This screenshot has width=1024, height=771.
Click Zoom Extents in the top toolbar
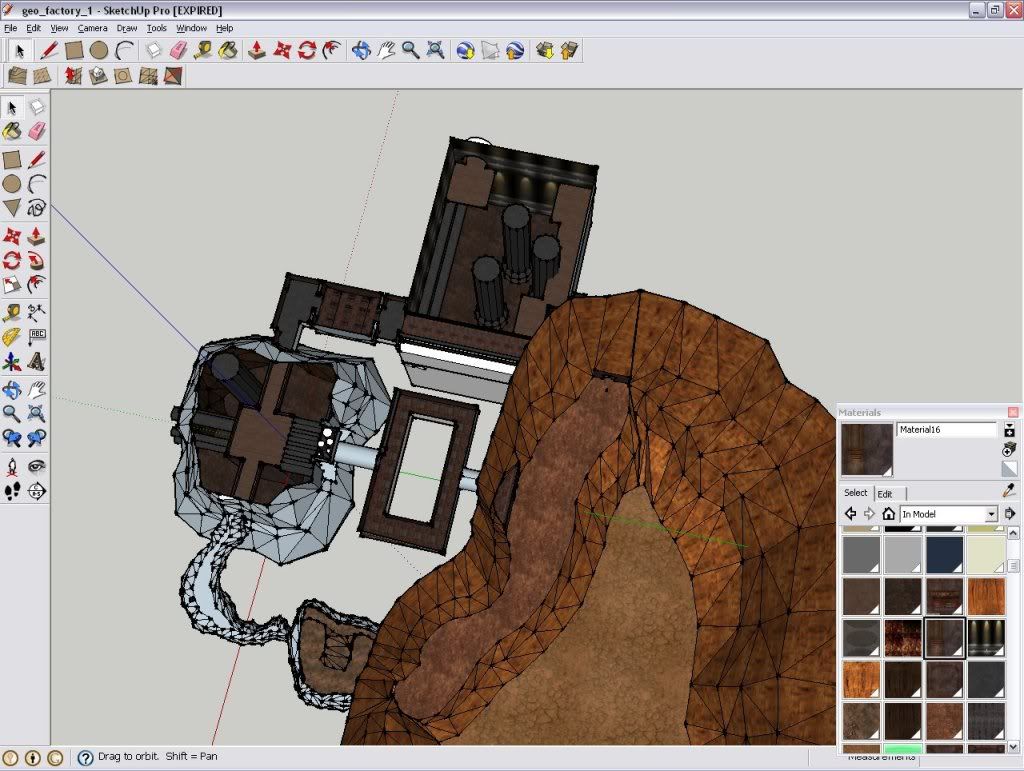436,50
